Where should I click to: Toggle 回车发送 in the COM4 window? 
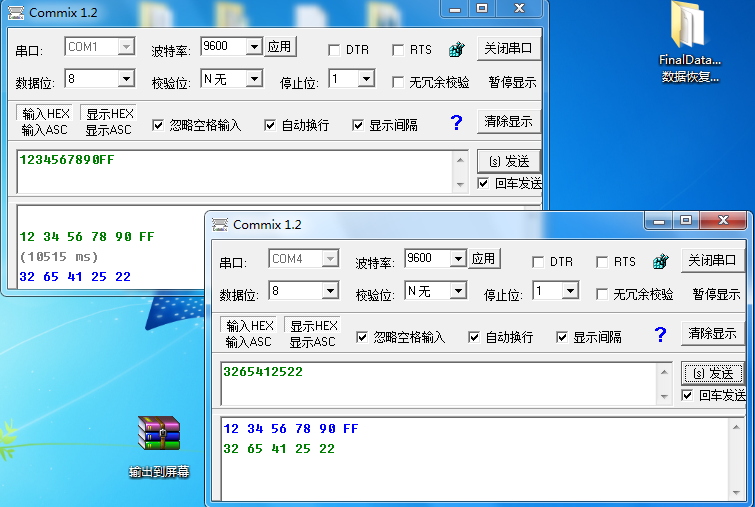[688, 395]
